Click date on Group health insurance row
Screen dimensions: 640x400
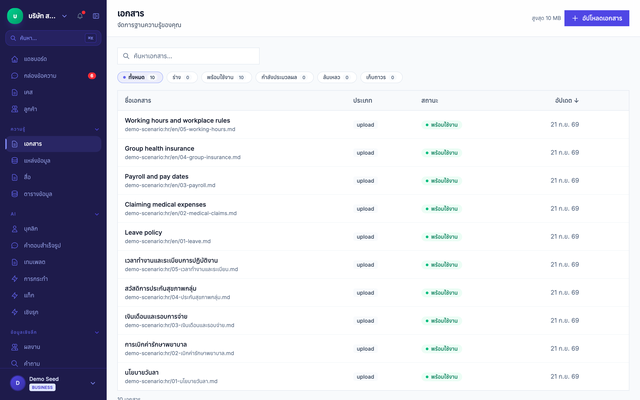564,153
